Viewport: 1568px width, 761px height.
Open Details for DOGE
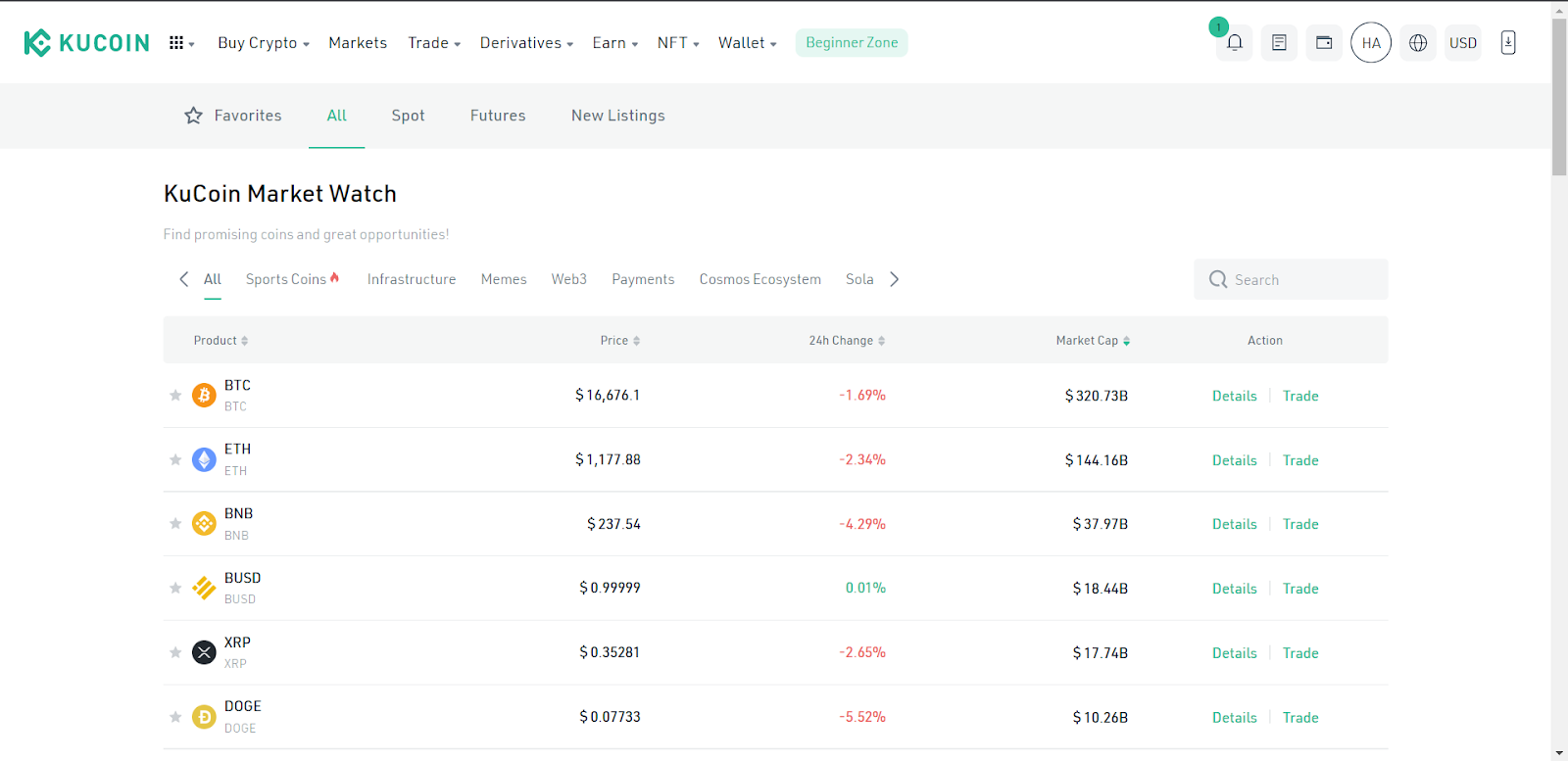click(1235, 718)
